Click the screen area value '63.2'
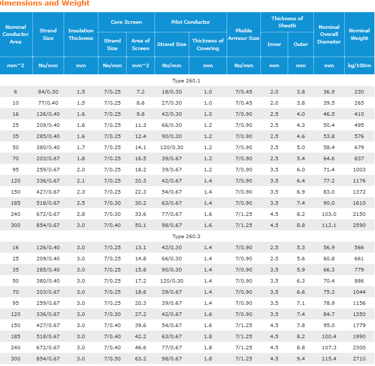 point(140,359)
